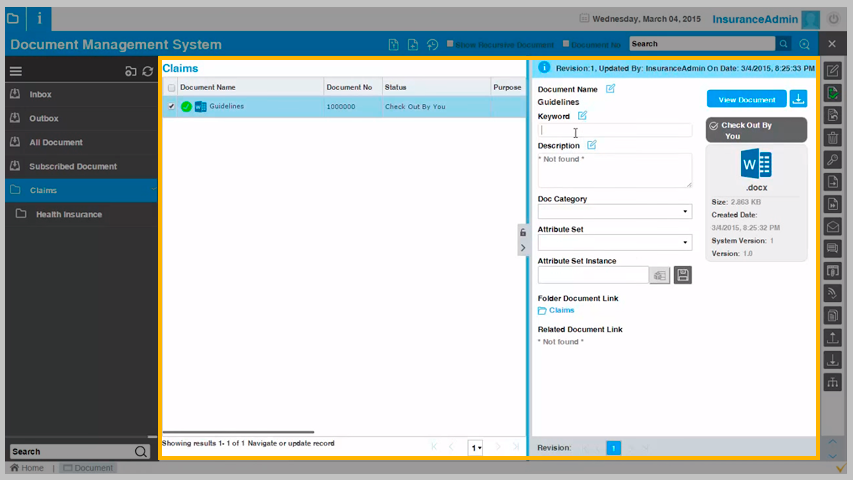Click the new document plus icon in header
The image size is (853, 480).
click(x=413, y=45)
